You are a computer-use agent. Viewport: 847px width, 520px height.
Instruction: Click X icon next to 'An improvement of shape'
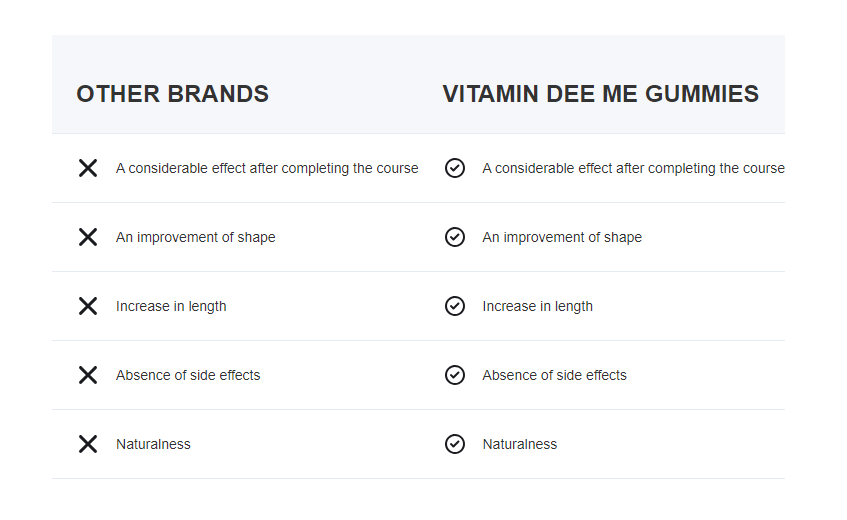88,237
